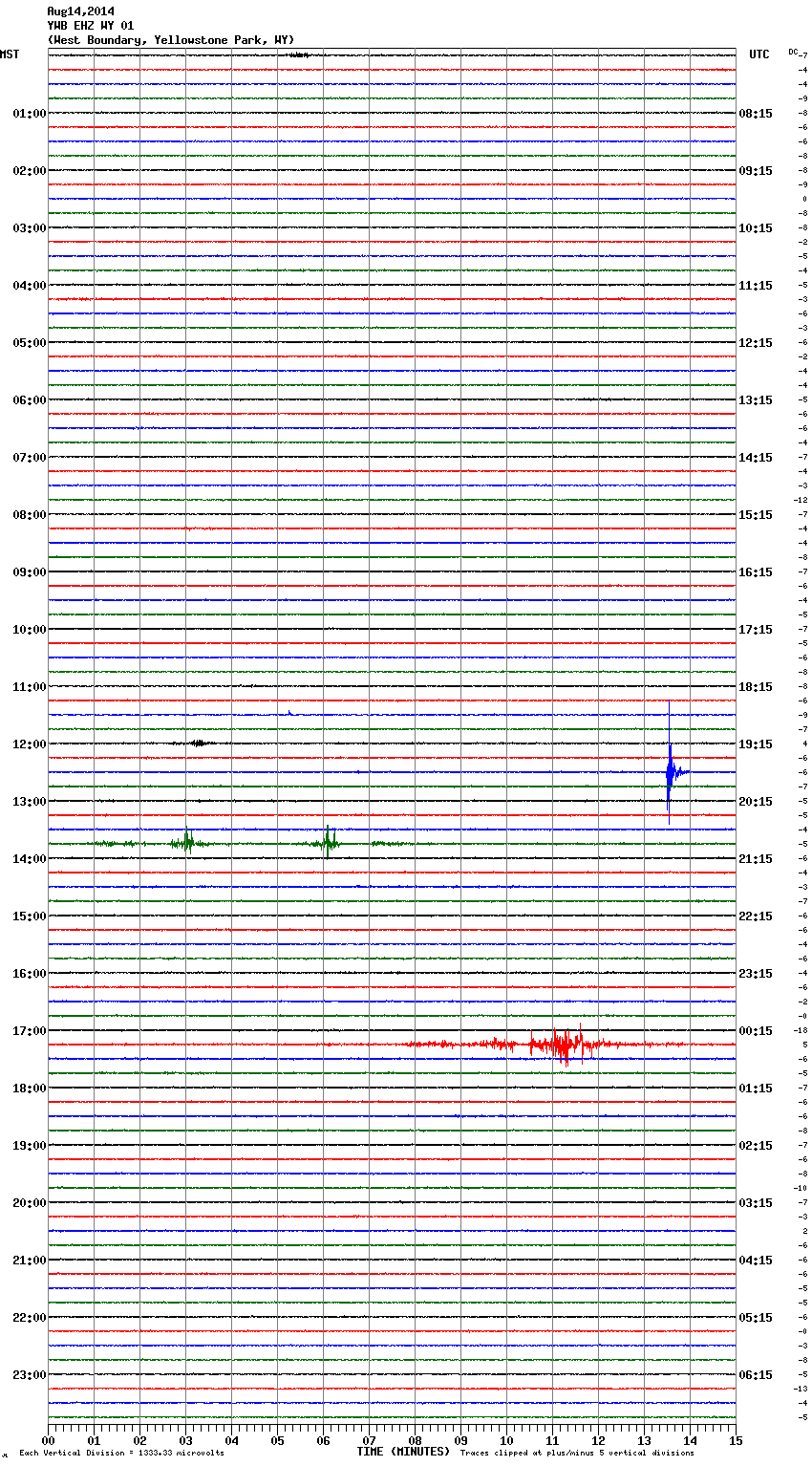Click the "09:15" UTC time label
This screenshot has height=1466, width=812.
[756, 171]
